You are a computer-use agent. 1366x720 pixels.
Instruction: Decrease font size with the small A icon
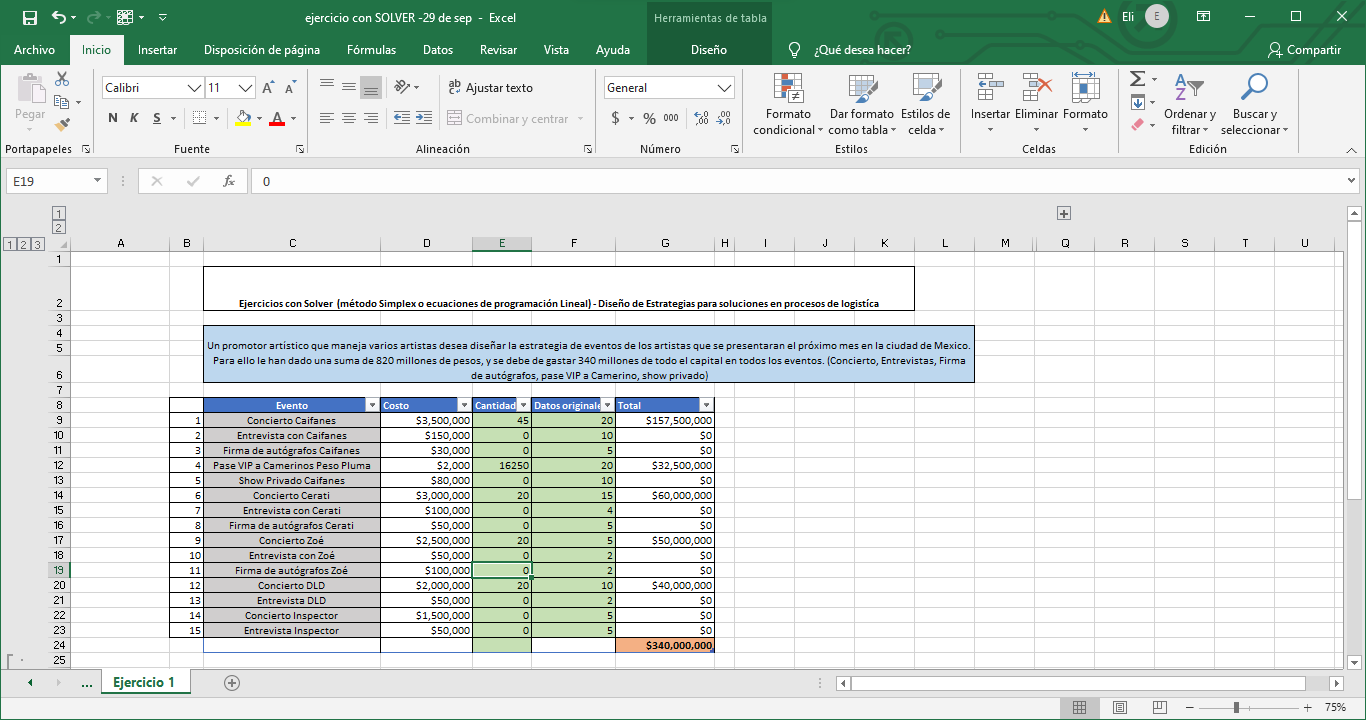coord(290,88)
